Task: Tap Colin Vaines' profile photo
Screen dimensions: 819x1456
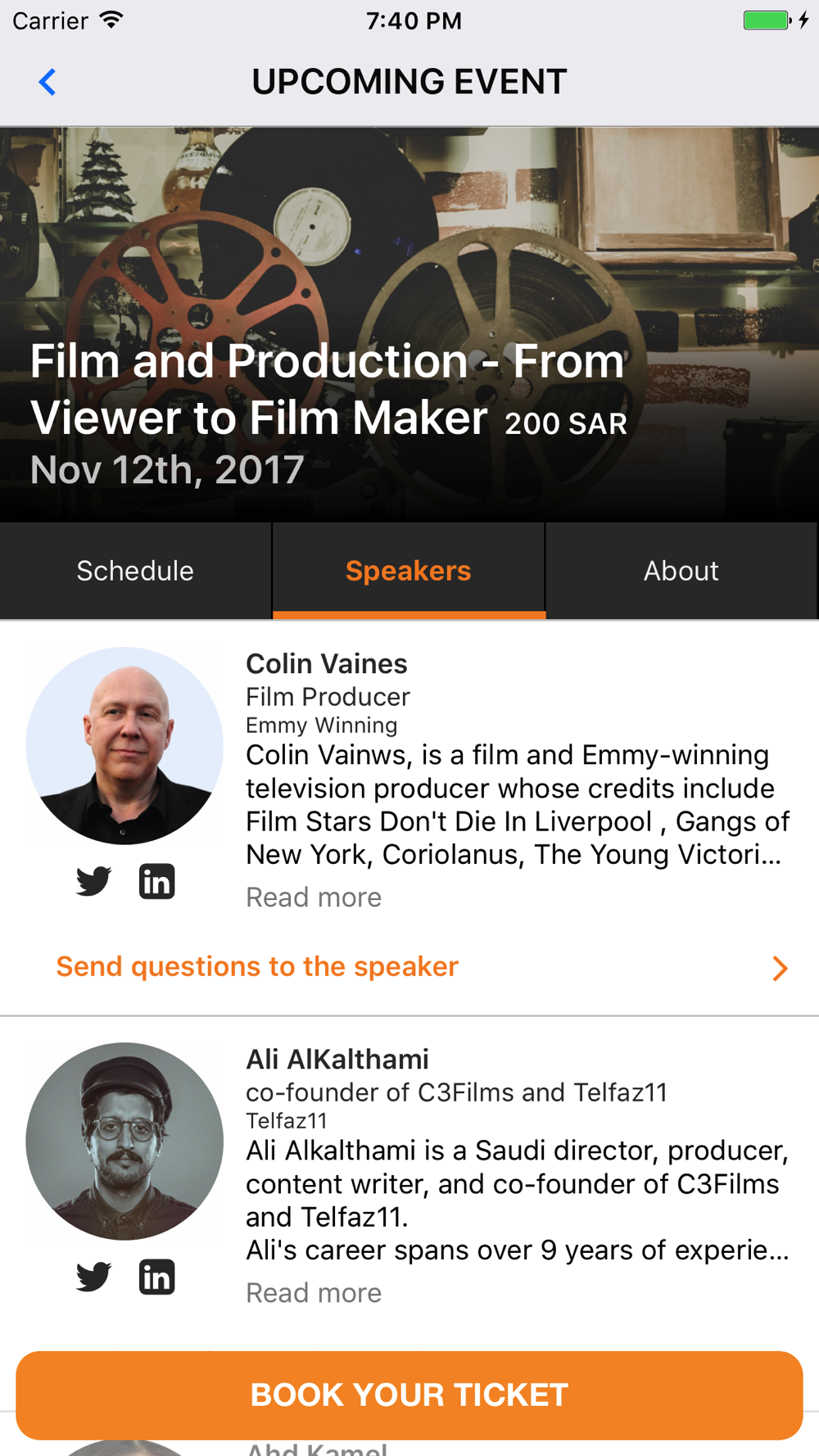Action: 124,746
